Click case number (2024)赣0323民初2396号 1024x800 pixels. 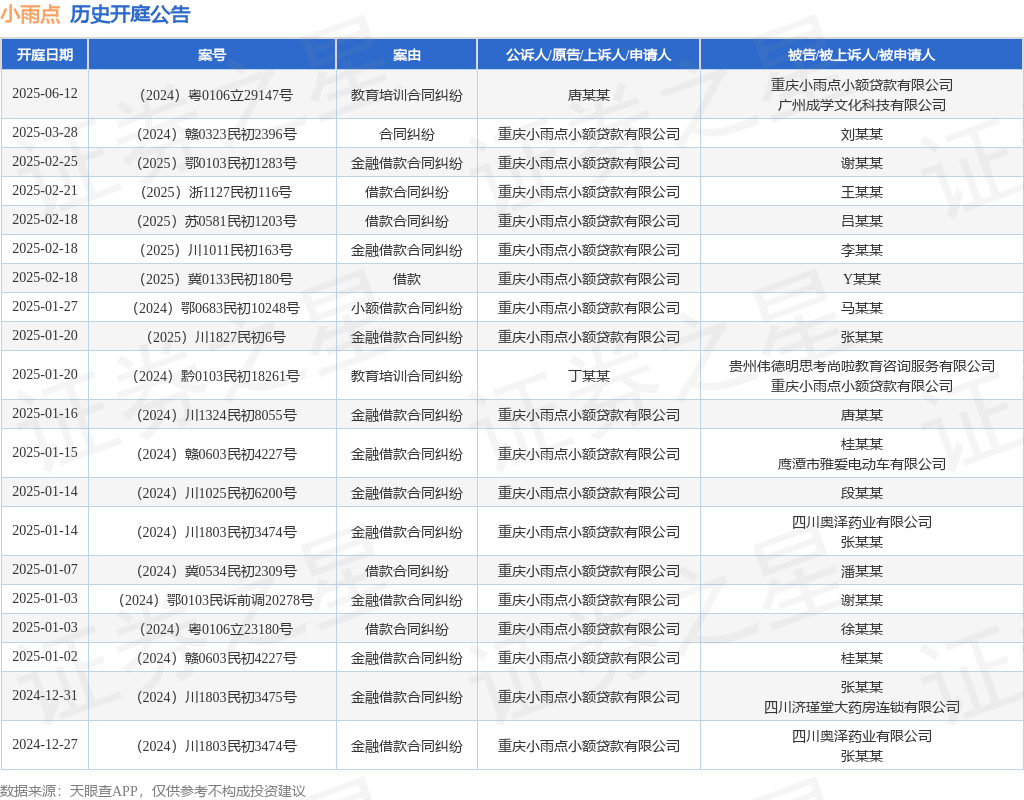click(216, 135)
